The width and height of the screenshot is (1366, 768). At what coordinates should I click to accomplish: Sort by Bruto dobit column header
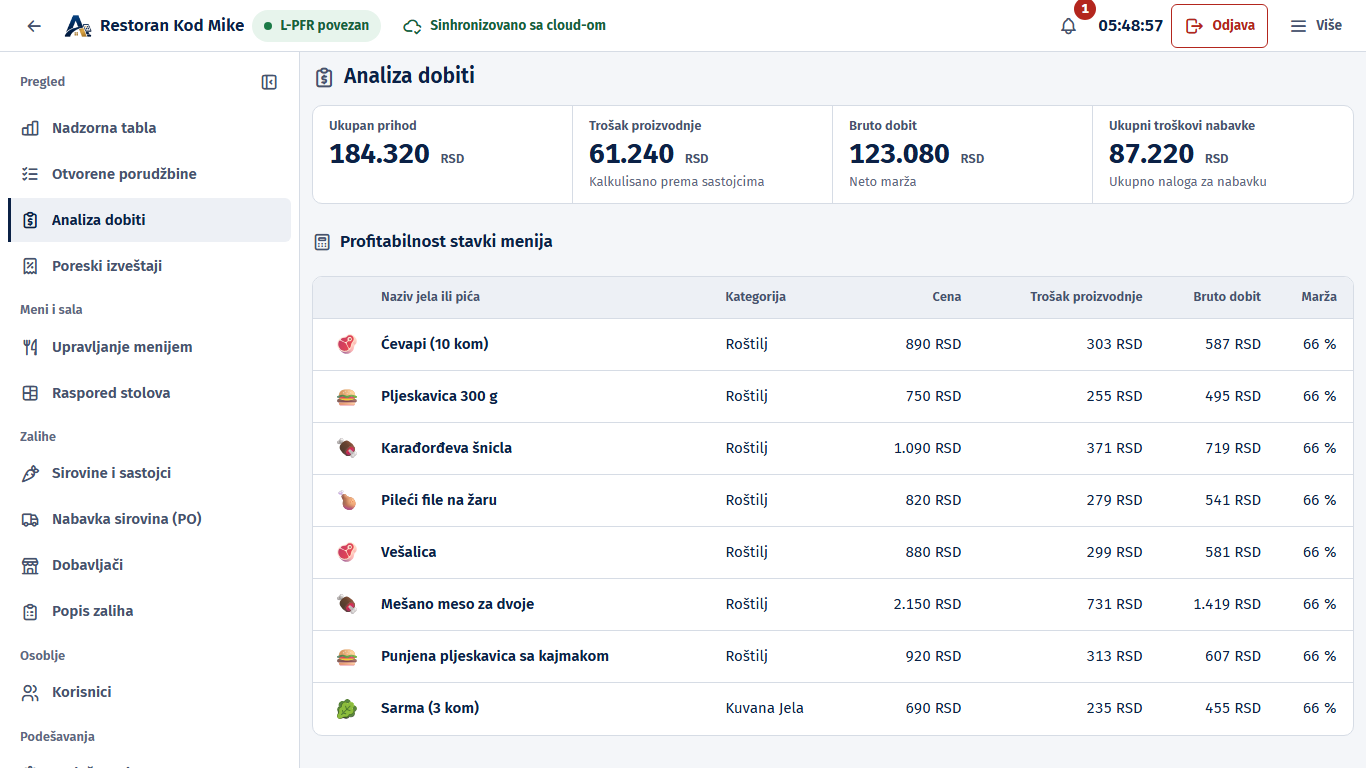coord(1227,297)
